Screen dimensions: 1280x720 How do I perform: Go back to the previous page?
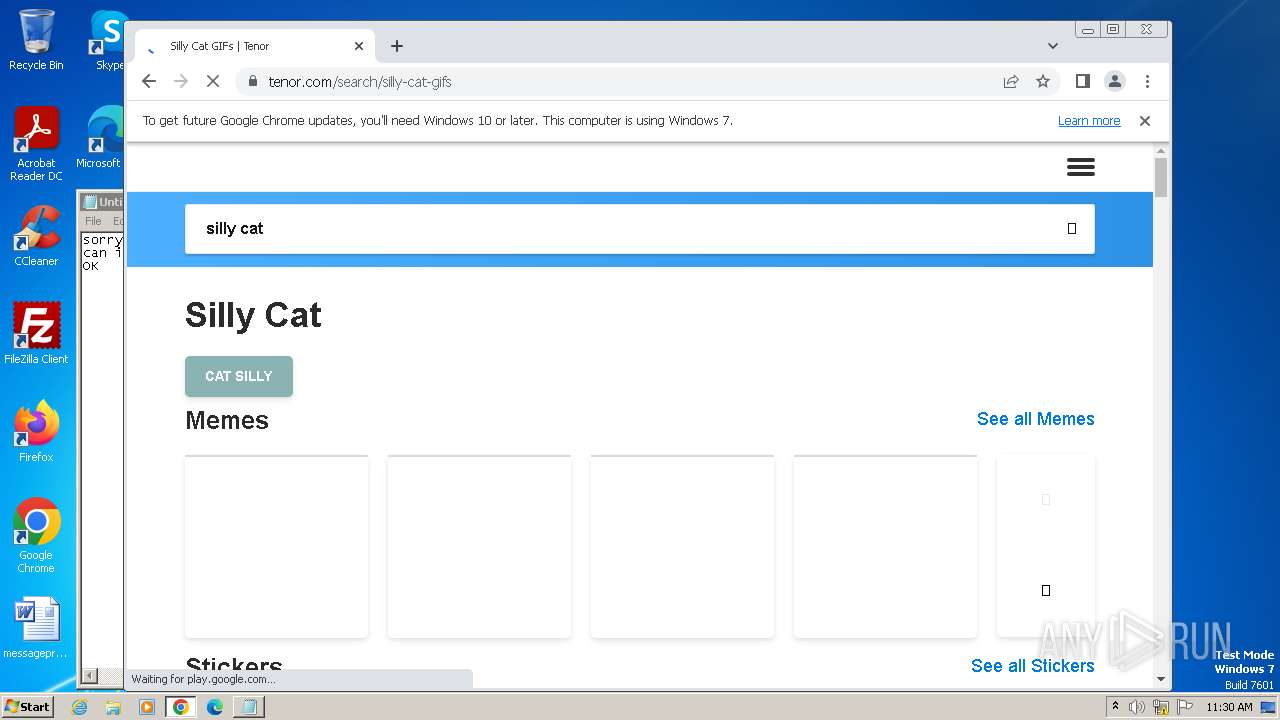(x=149, y=81)
